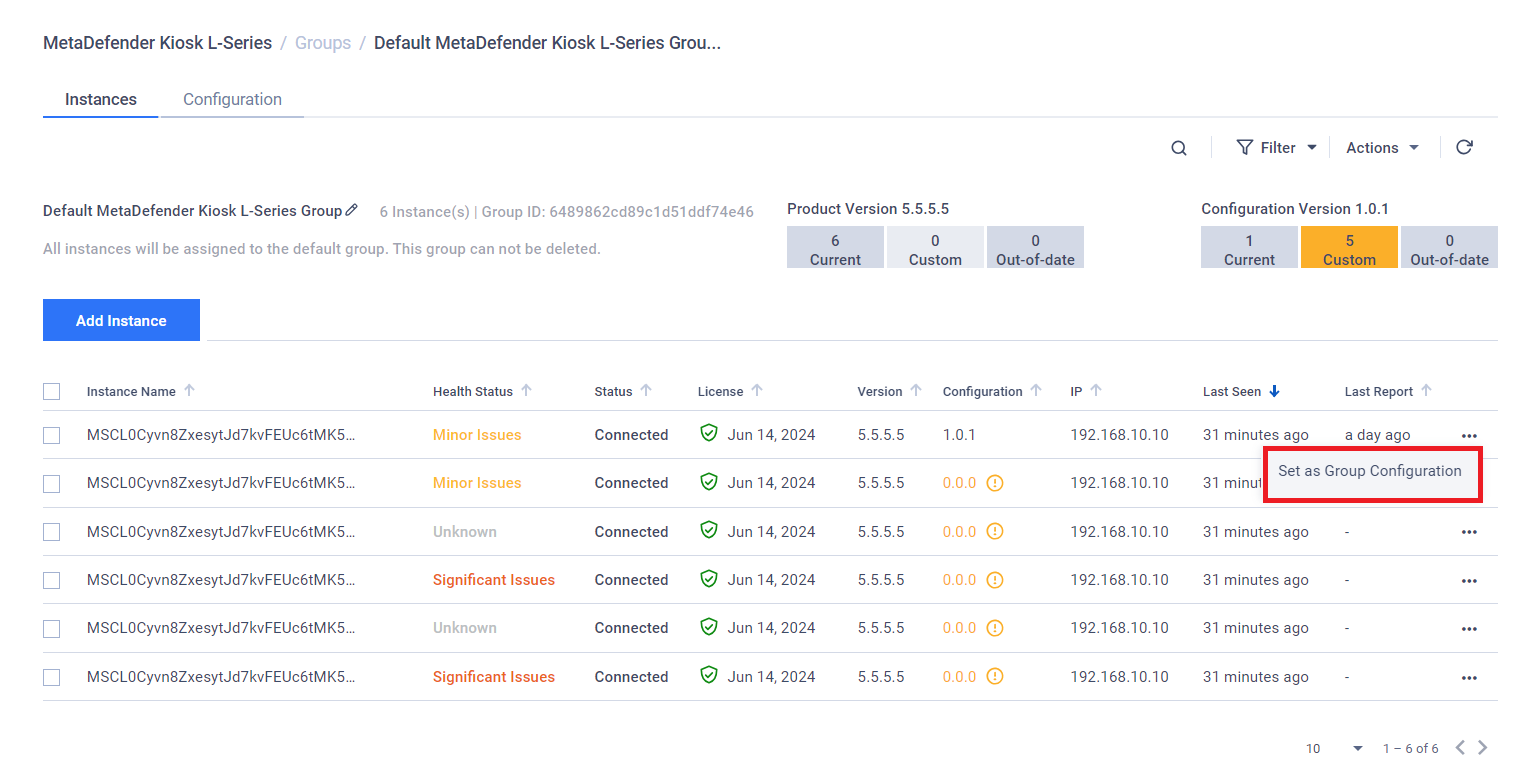Check the first Significant Issues row
This screenshot has height=775, width=1537.
click(52, 580)
